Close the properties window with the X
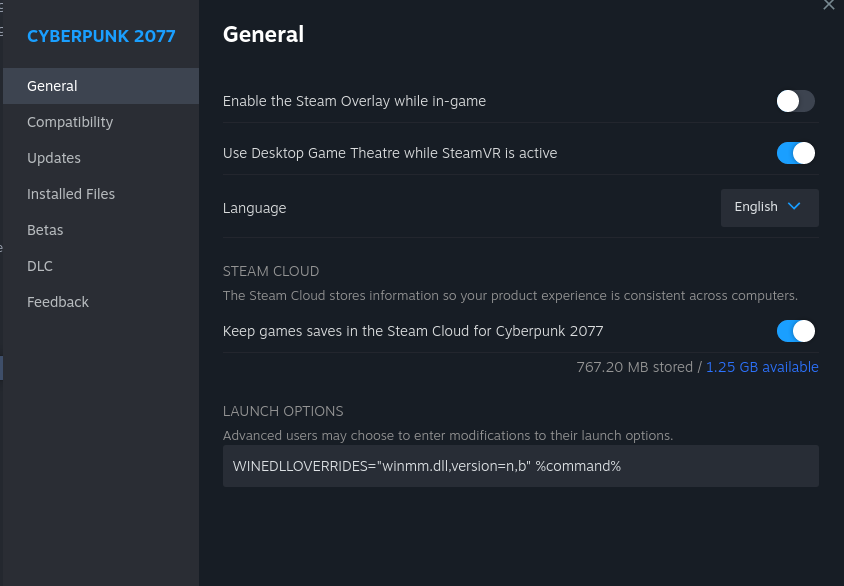 (828, 5)
